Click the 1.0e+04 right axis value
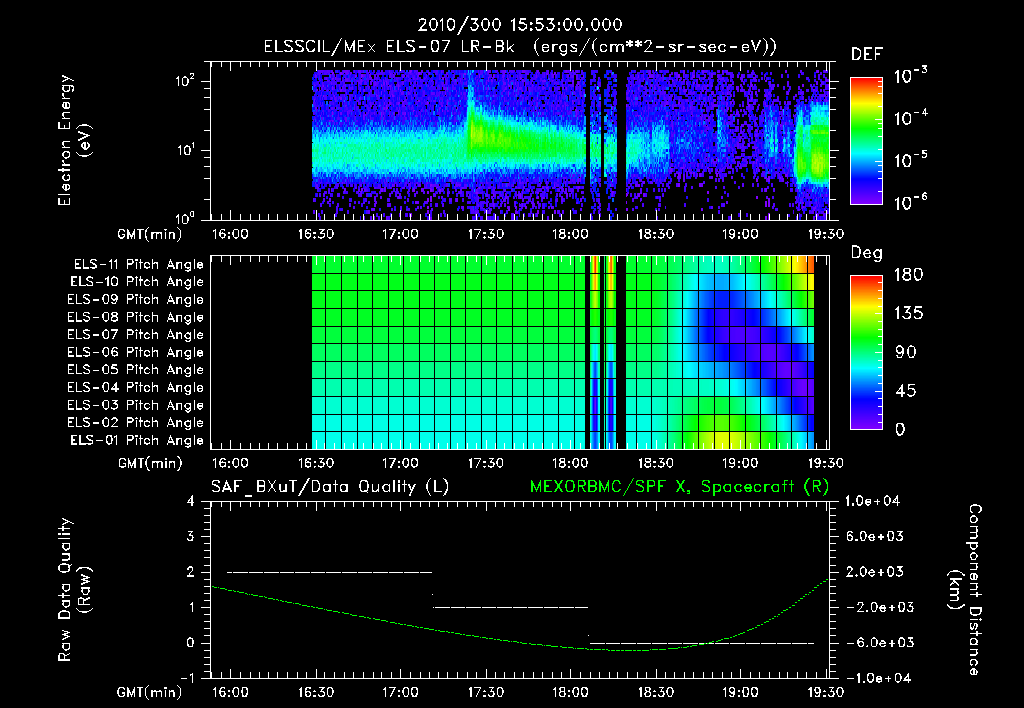Viewport: 1024px width, 708px height. tap(872, 502)
